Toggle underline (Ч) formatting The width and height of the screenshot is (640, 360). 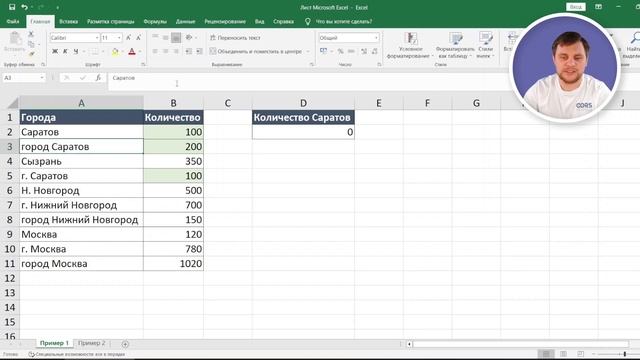(x=76, y=51)
